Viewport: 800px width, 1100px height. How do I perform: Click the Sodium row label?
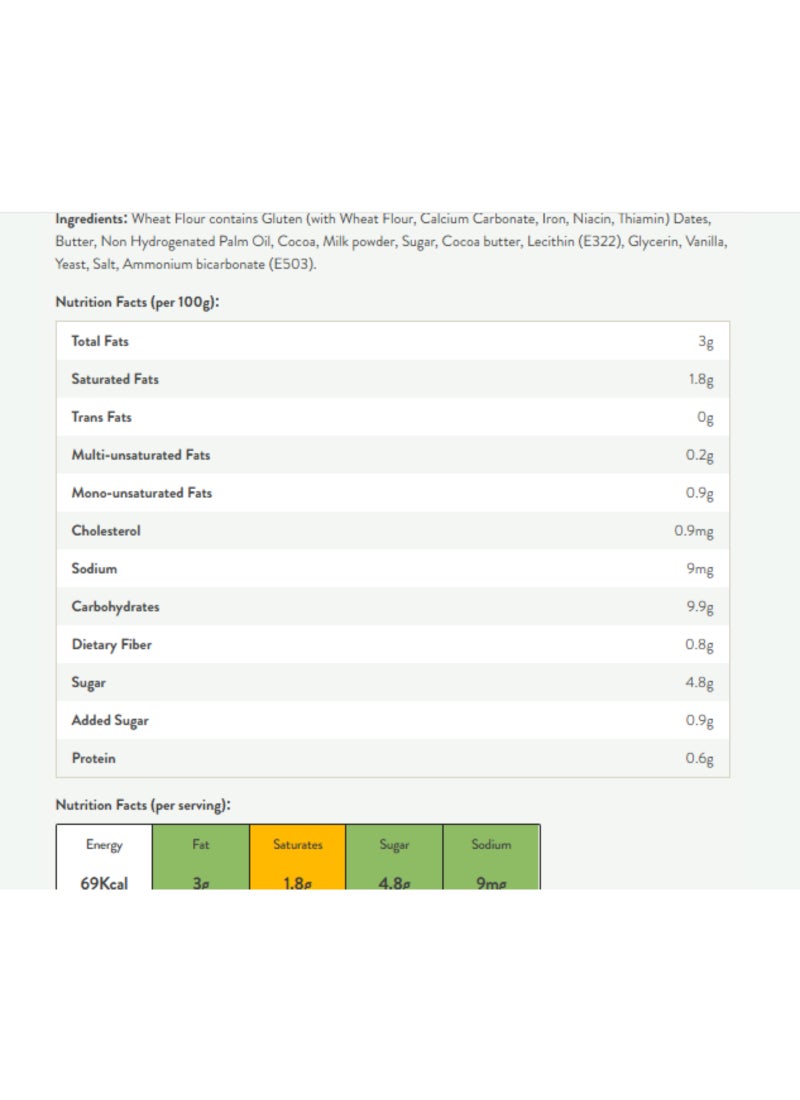(94, 568)
